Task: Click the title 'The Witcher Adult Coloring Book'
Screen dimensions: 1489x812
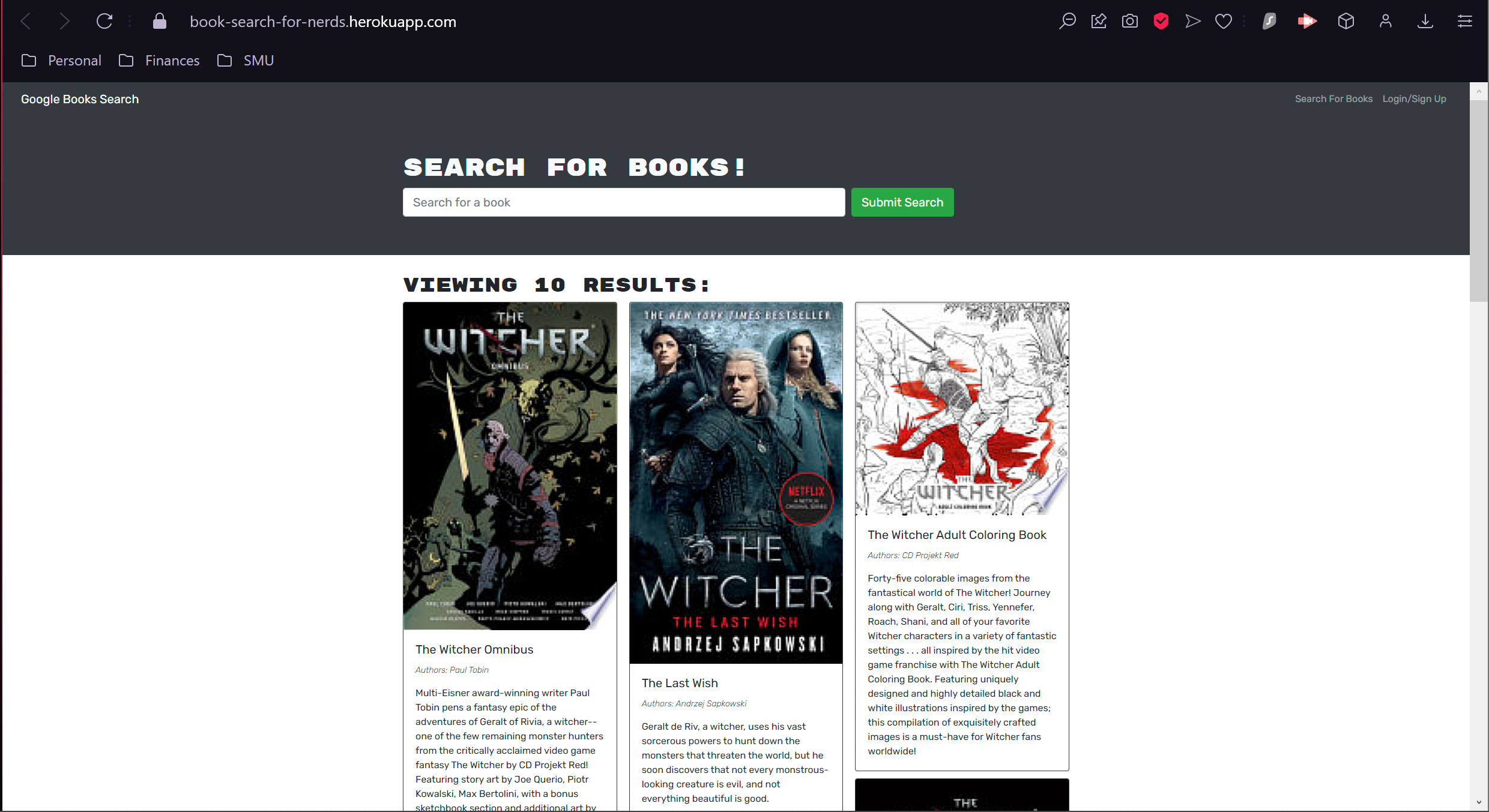Action: 957,535
